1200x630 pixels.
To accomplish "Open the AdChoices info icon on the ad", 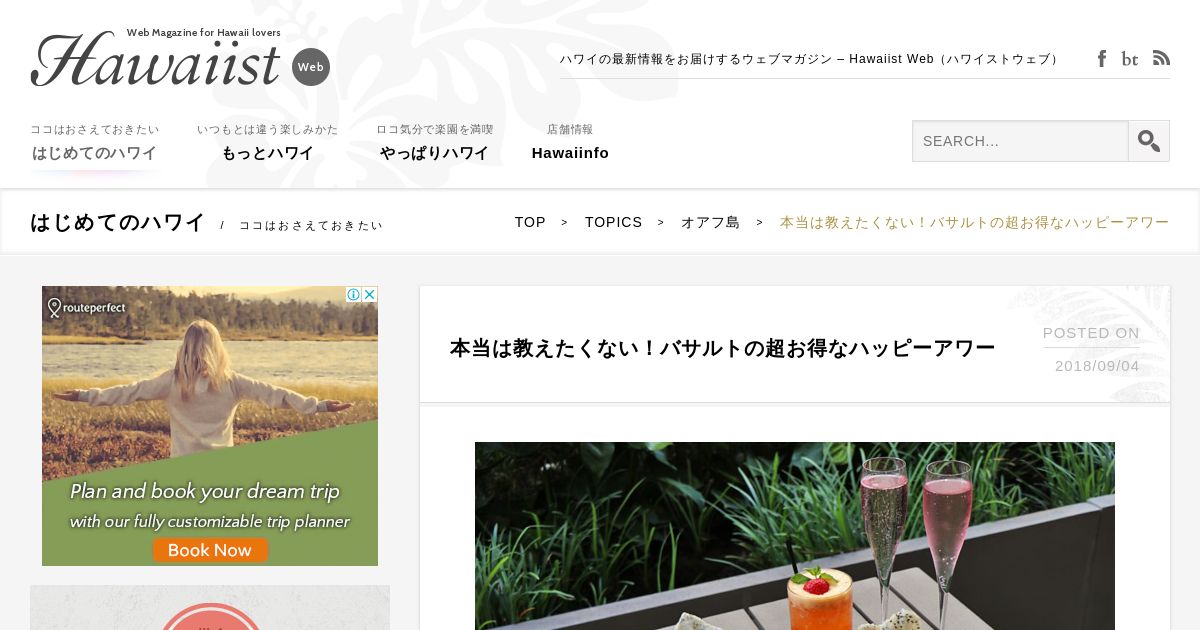I will [x=353, y=294].
